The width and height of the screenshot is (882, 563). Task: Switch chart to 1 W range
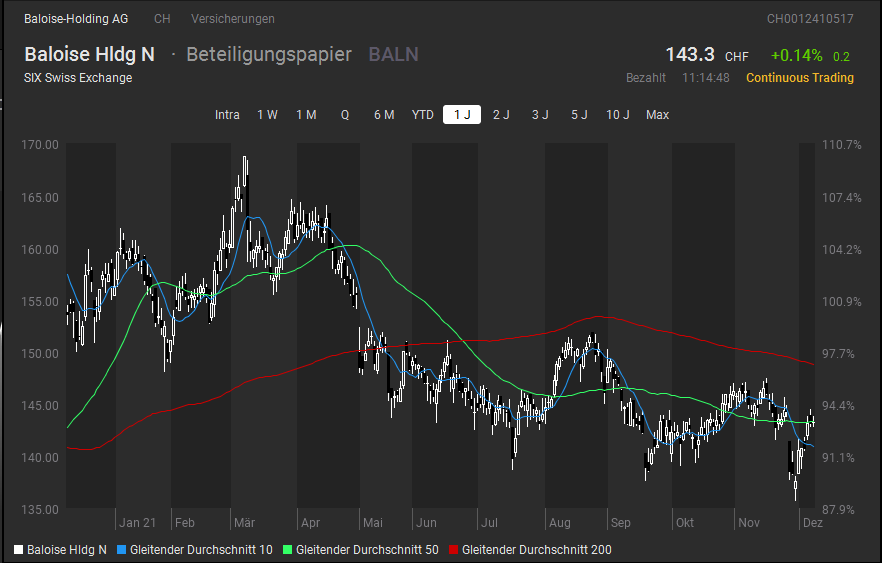267,115
